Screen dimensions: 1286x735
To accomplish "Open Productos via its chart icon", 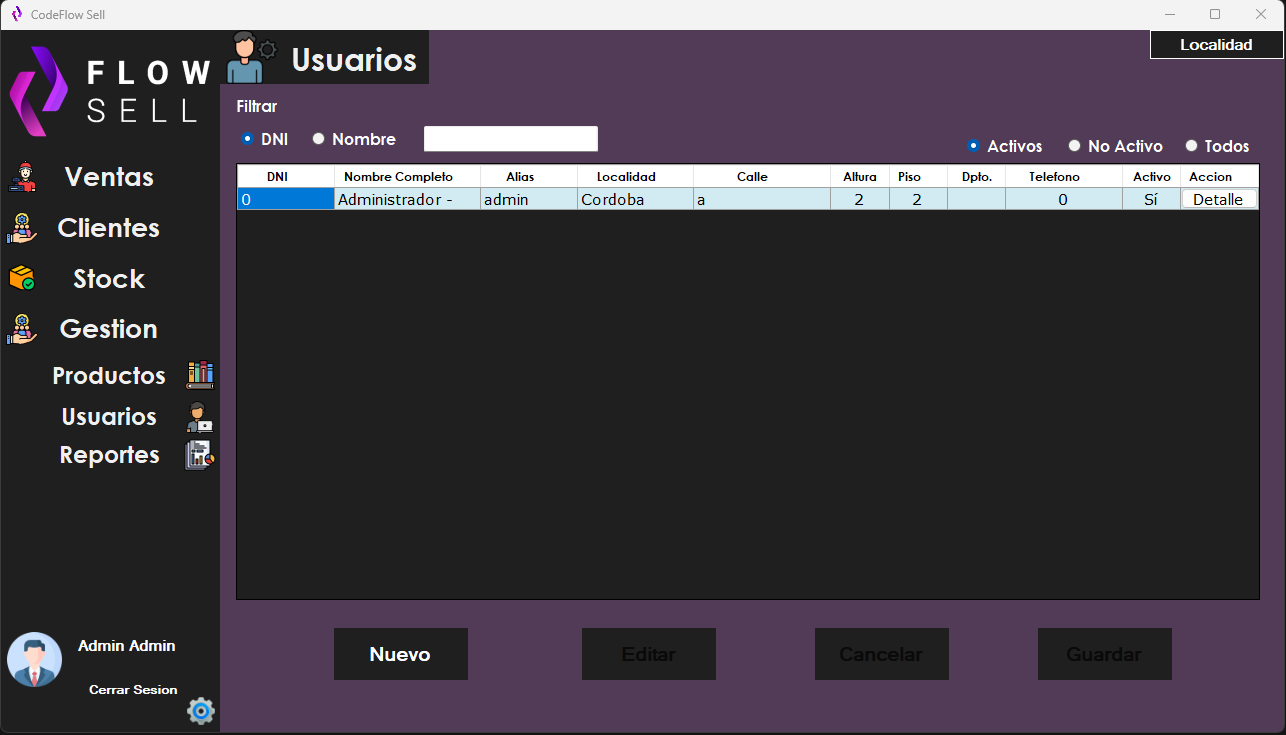I will [199, 374].
